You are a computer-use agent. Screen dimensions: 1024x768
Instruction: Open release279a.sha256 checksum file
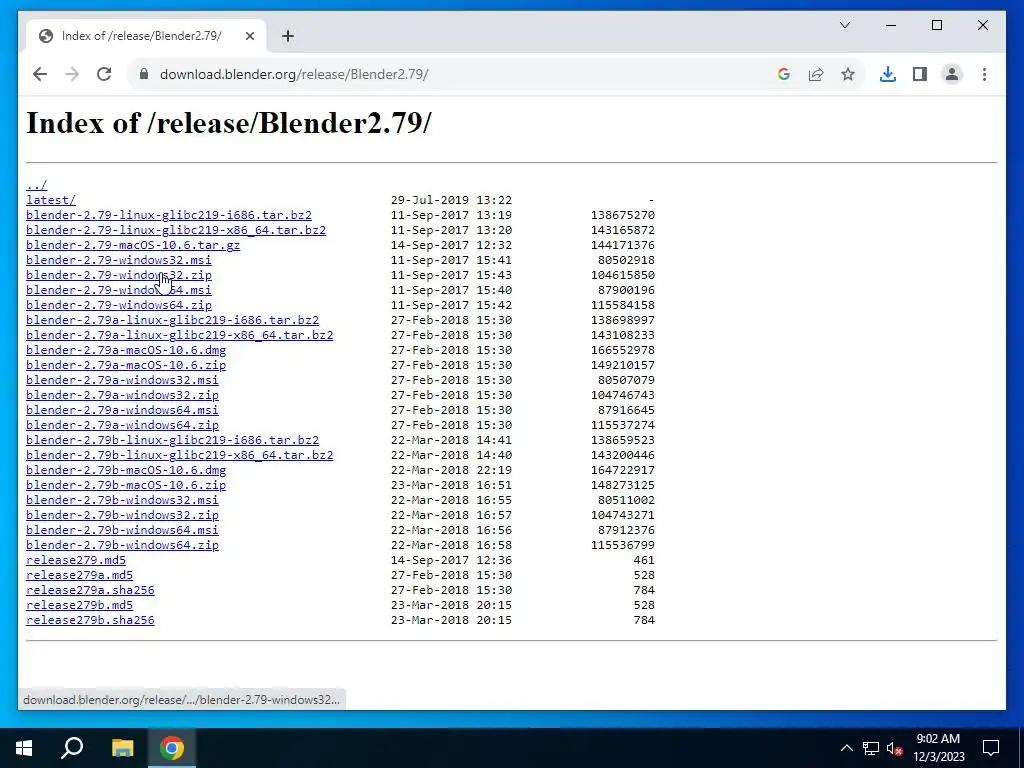click(90, 590)
